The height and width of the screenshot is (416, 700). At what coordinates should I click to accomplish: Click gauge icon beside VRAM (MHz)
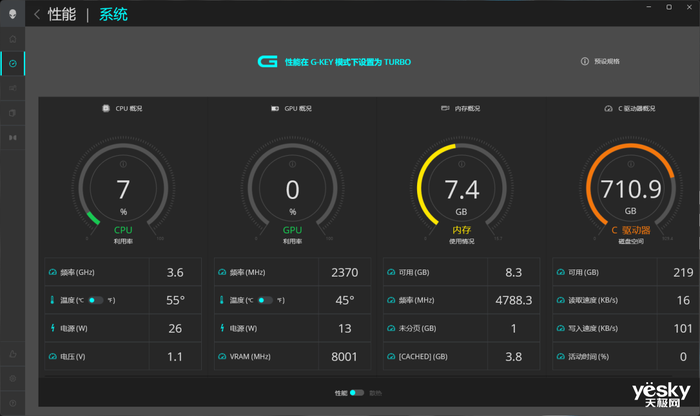tap(222, 356)
